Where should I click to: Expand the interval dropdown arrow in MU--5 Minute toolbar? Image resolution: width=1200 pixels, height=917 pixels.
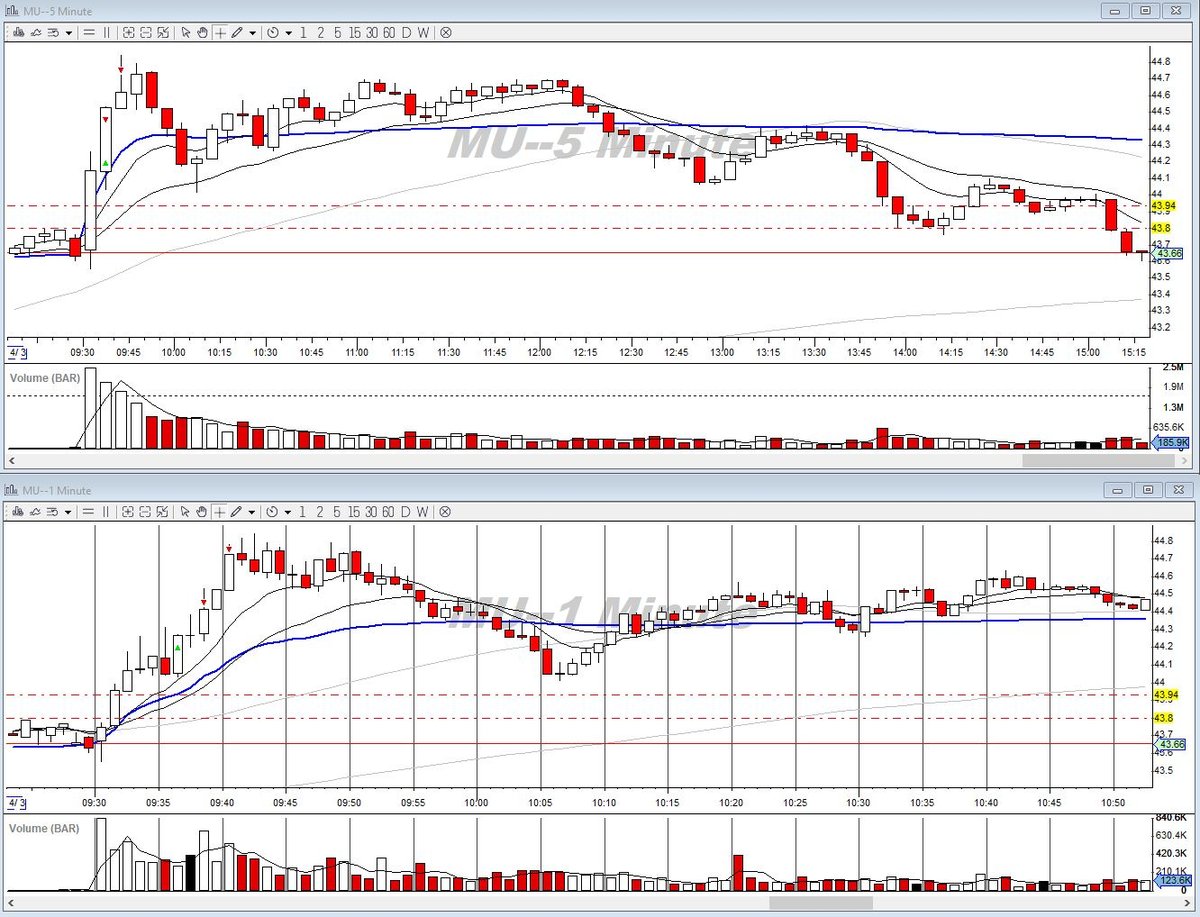pyautogui.click(x=288, y=33)
